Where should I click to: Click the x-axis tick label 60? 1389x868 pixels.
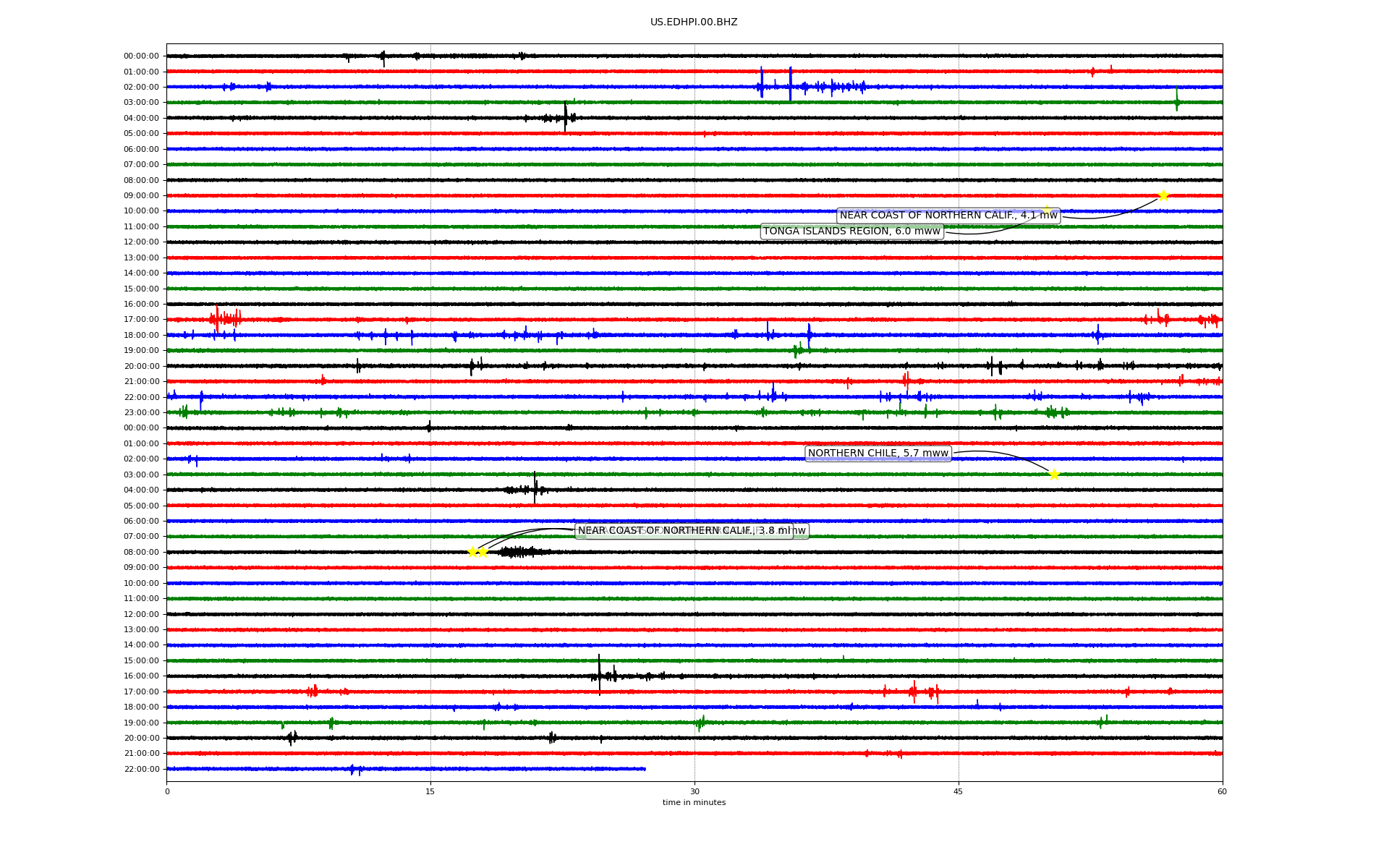pyautogui.click(x=1222, y=791)
